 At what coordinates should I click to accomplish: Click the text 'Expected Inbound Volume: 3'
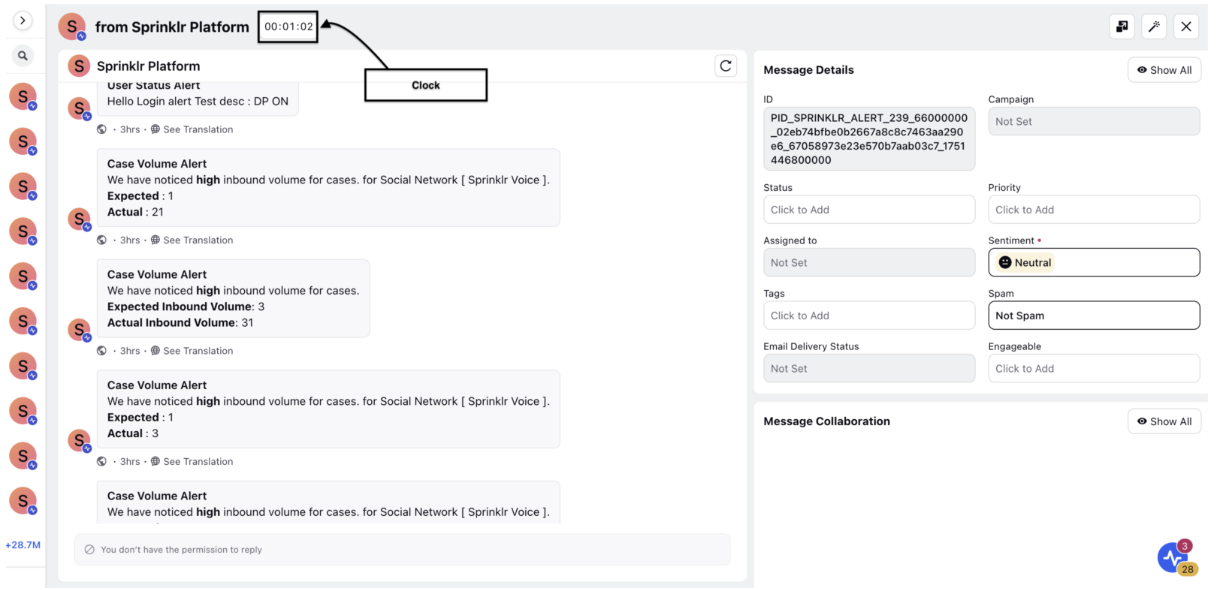186,307
